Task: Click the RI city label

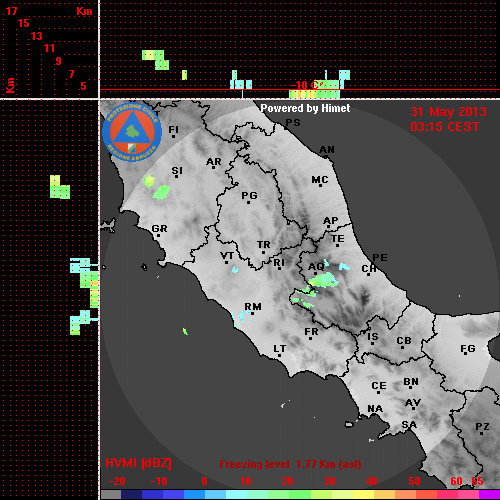Action: [x=279, y=263]
